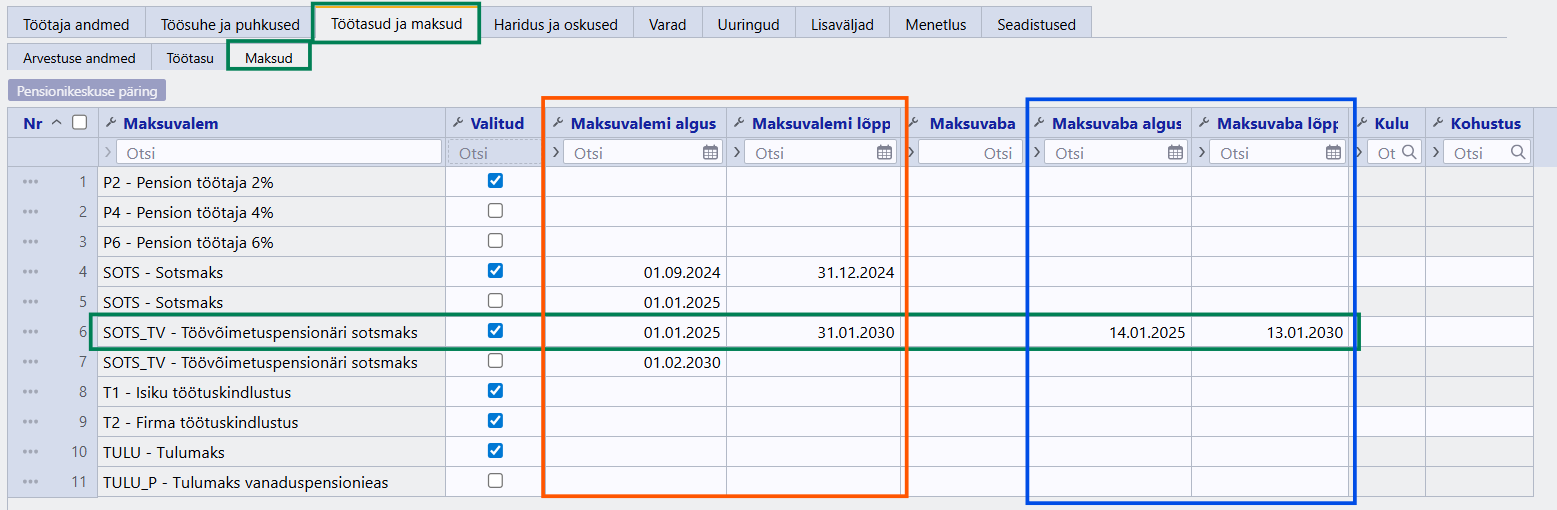Click the Maksuvalem Otsi search field
The width and height of the screenshot is (1557, 510).
[278, 153]
